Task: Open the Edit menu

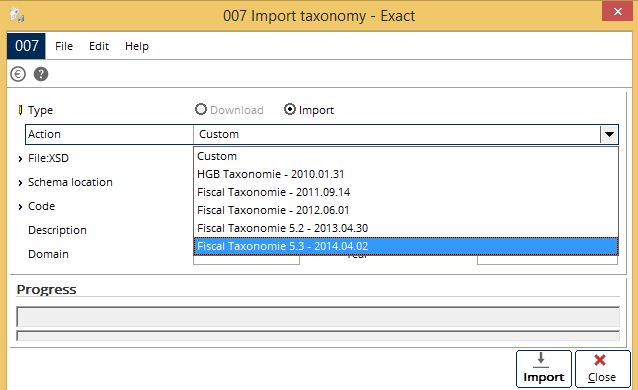Action: pyautogui.click(x=99, y=46)
